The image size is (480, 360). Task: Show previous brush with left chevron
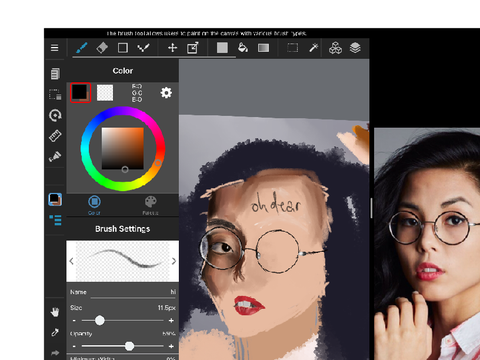(71, 261)
